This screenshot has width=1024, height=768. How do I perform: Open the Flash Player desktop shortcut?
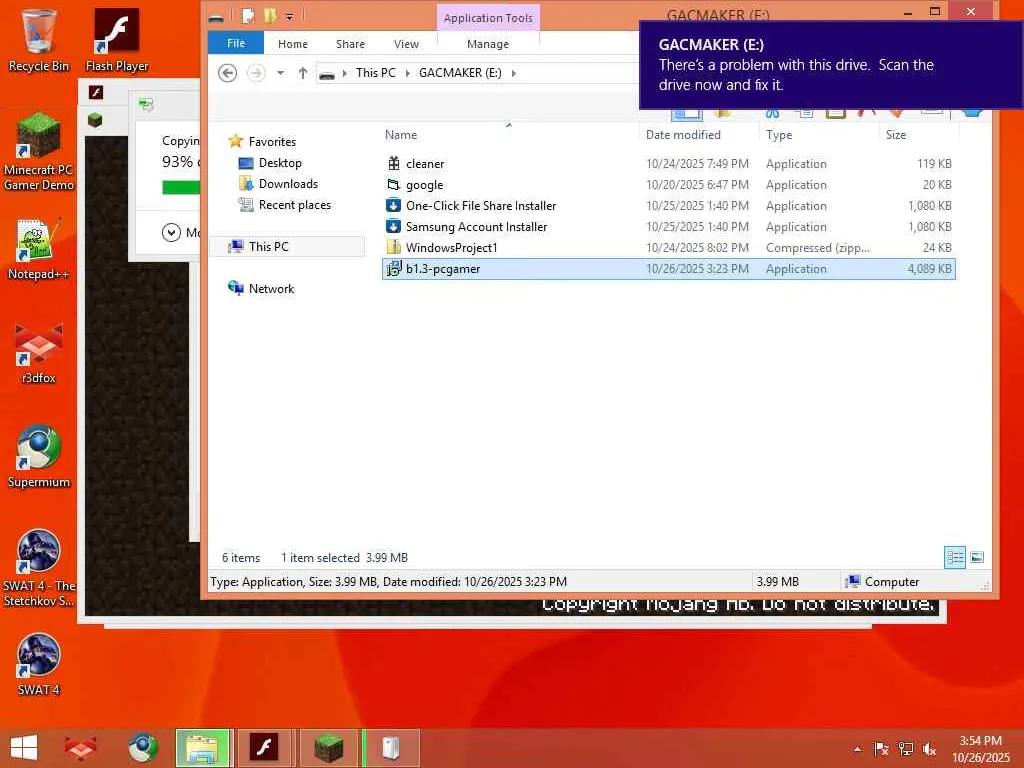(117, 39)
